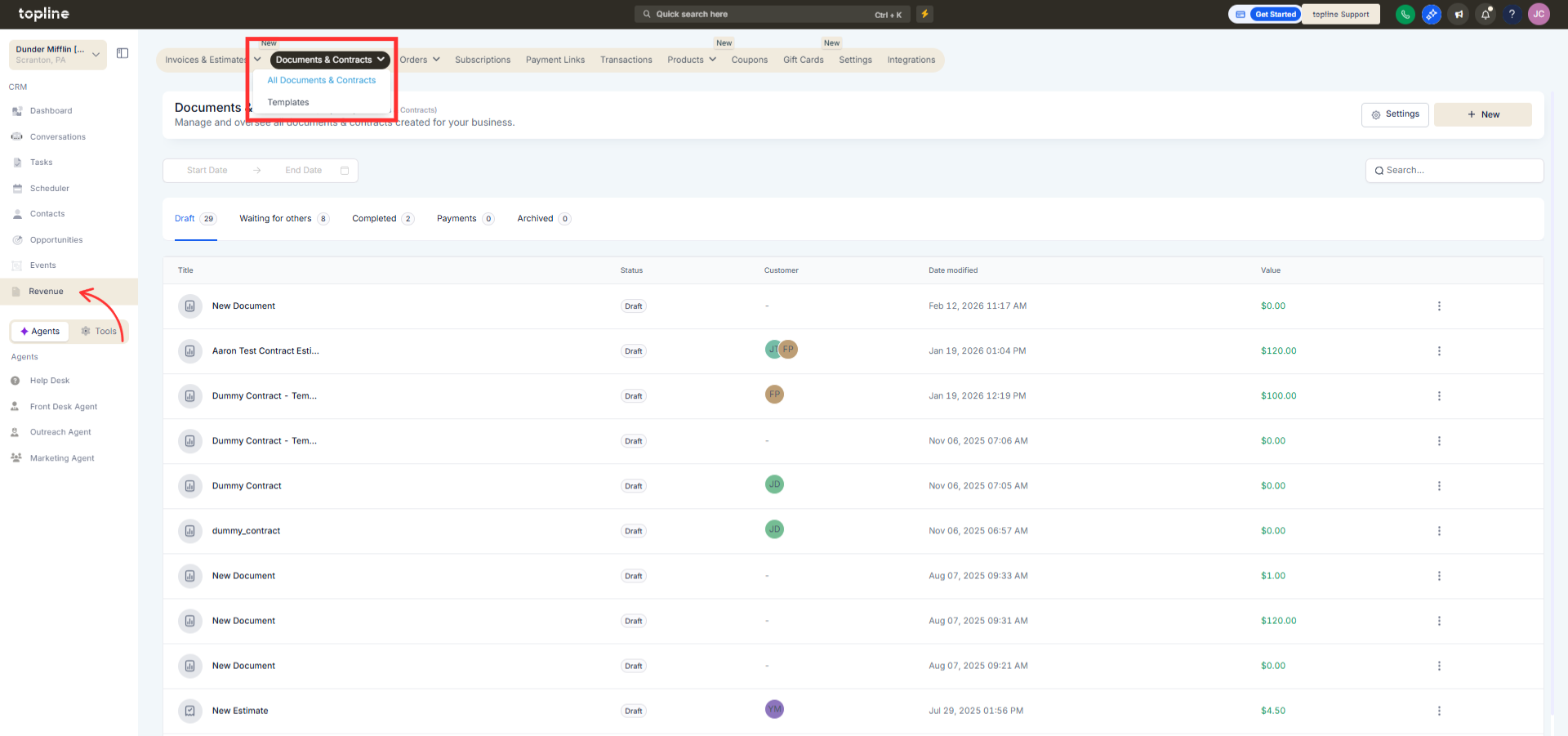Switch to the Tools toggle

(99, 332)
